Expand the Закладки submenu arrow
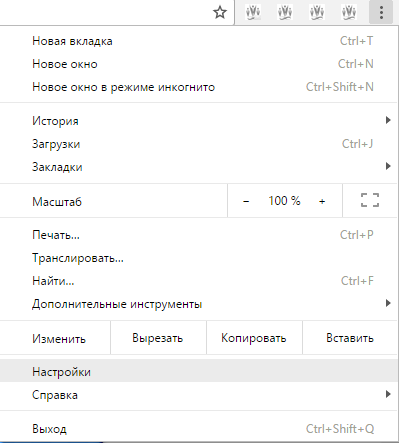This screenshot has height=443, width=399. (388, 166)
